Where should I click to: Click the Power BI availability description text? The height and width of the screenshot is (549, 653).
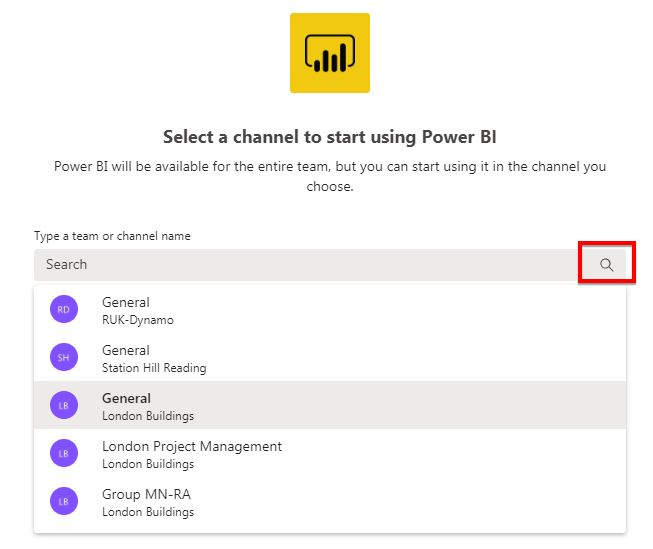tap(330, 176)
